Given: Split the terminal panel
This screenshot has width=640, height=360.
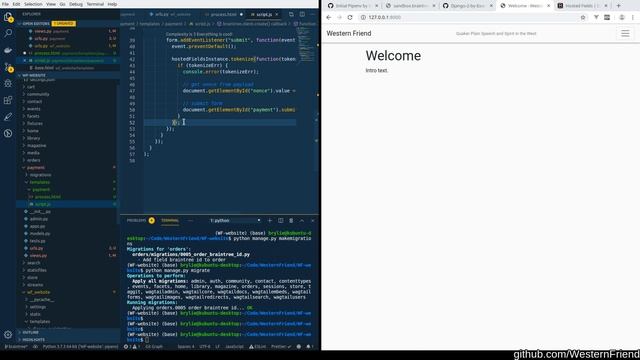Looking at the screenshot, I should point(280,220).
